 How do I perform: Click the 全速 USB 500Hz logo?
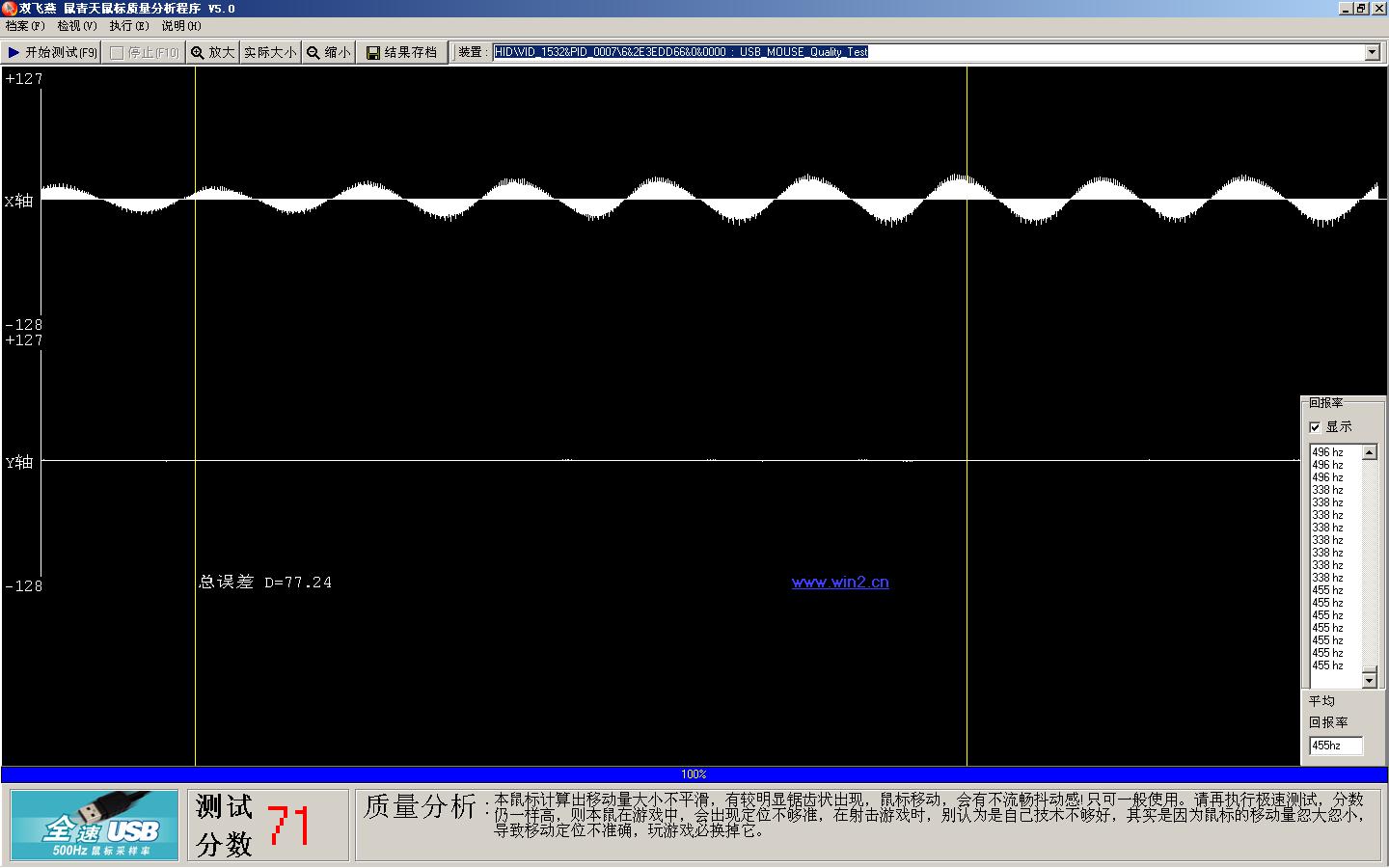pos(95,825)
